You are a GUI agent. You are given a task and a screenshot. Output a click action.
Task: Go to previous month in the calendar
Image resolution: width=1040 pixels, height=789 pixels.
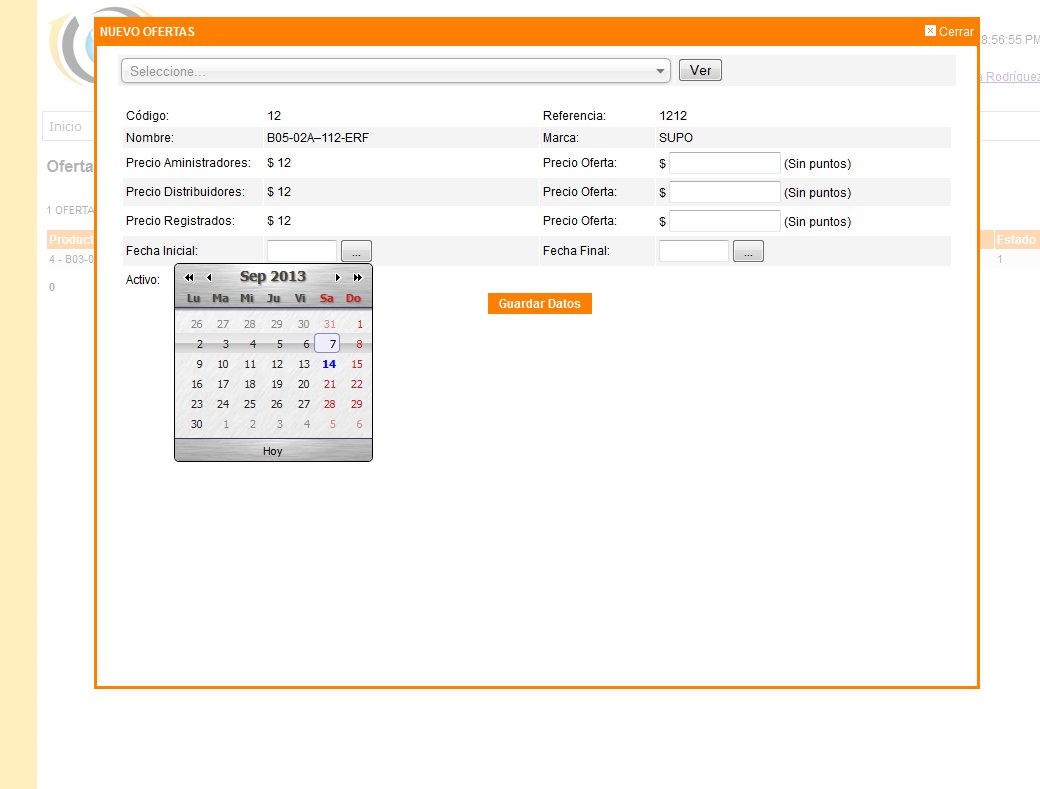(x=208, y=277)
